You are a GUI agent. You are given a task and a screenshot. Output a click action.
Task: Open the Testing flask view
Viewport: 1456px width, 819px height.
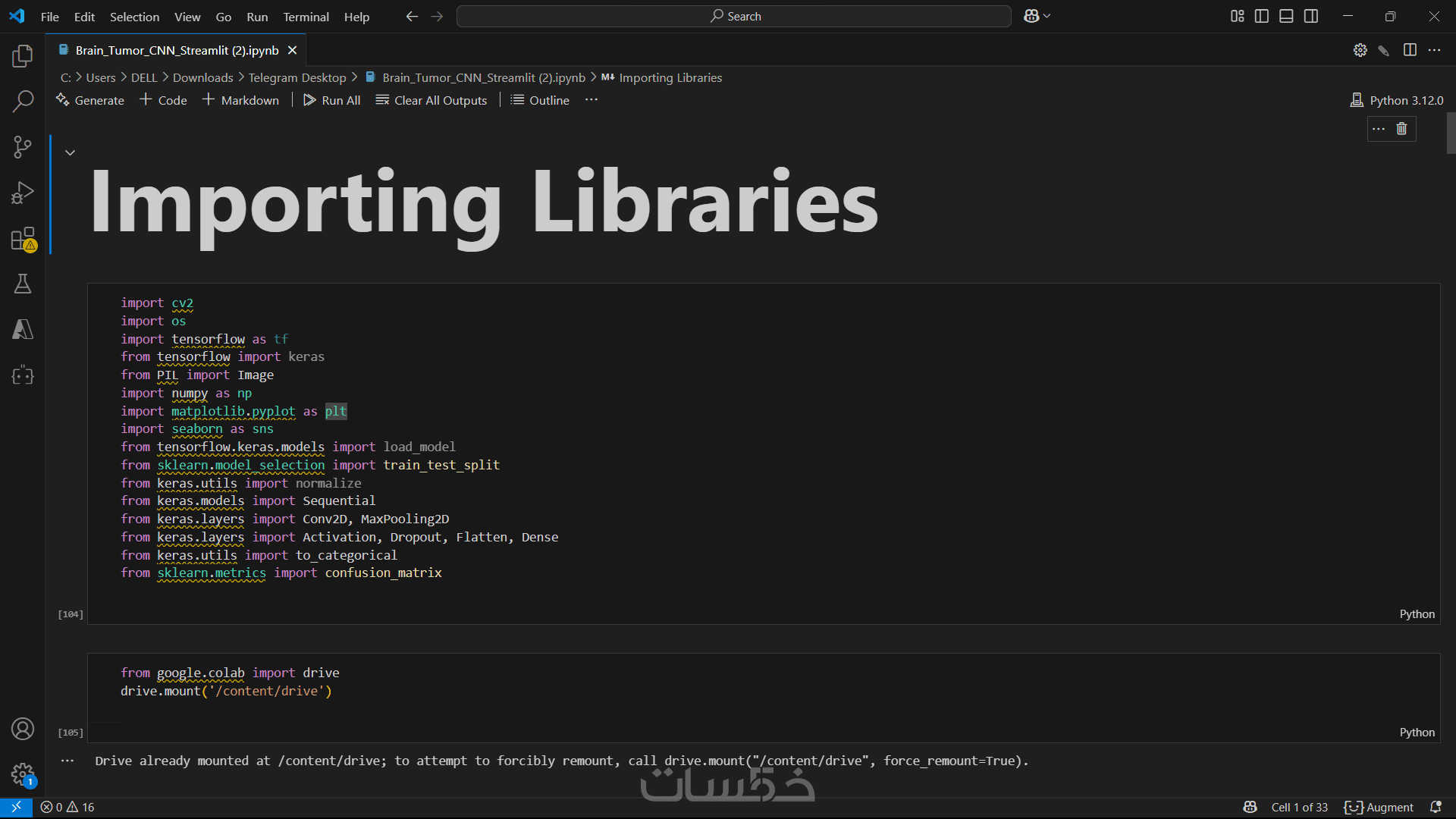23,284
